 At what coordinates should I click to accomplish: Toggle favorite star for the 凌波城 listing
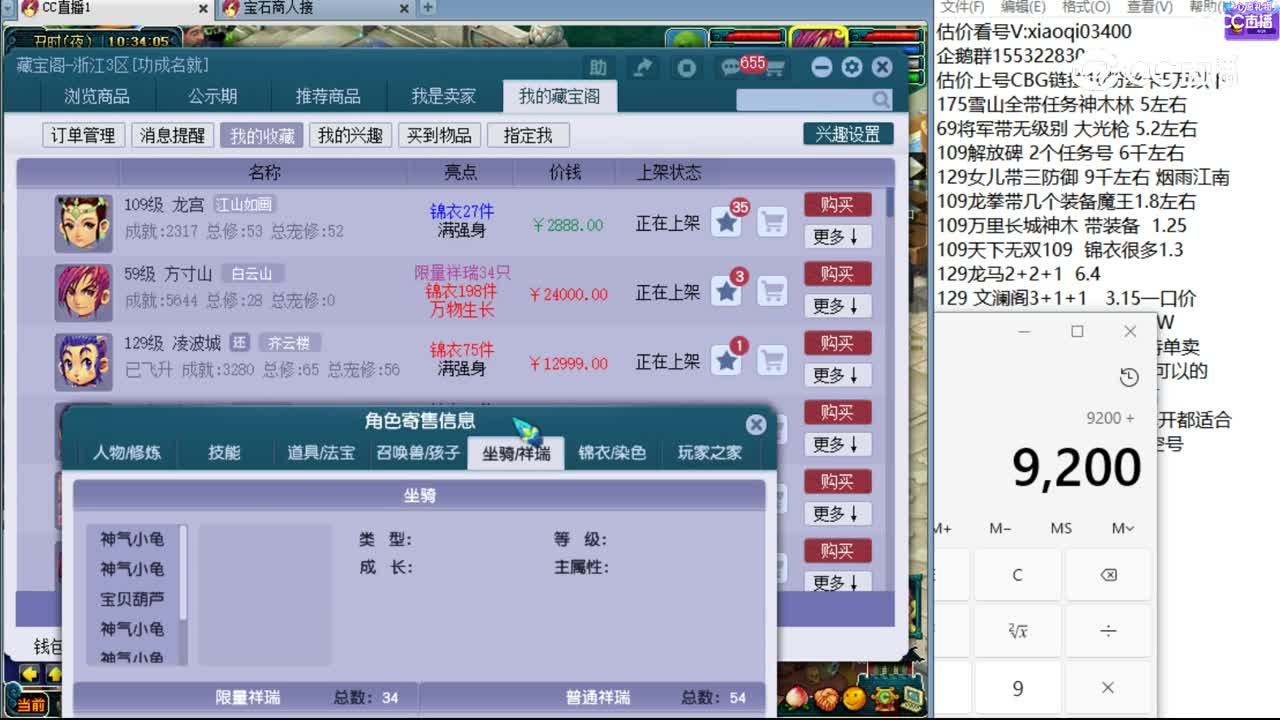point(727,361)
